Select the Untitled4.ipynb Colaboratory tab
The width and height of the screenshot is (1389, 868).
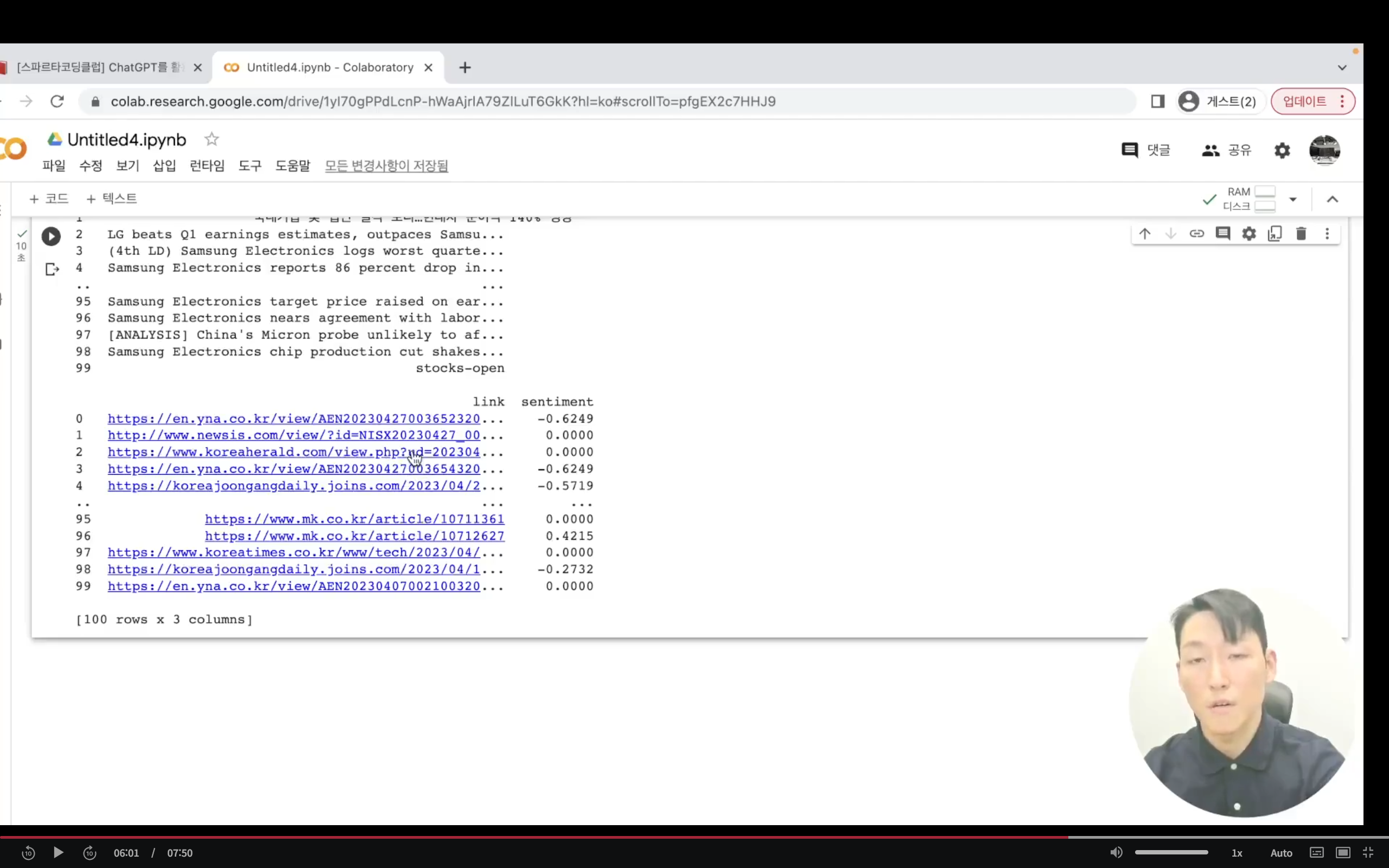pyautogui.click(x=328, y=68)
